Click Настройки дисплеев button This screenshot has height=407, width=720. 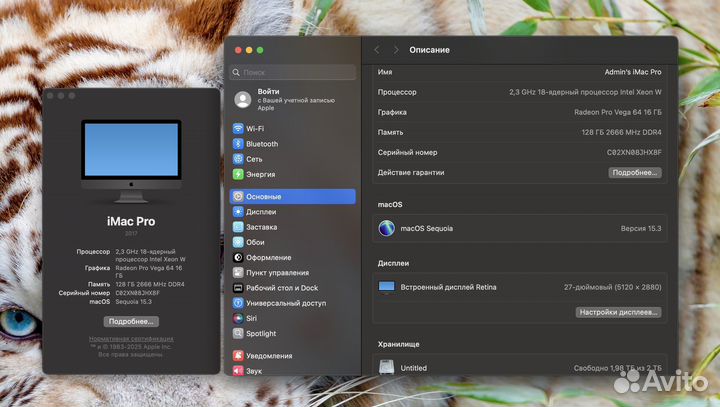click(618, 312)
